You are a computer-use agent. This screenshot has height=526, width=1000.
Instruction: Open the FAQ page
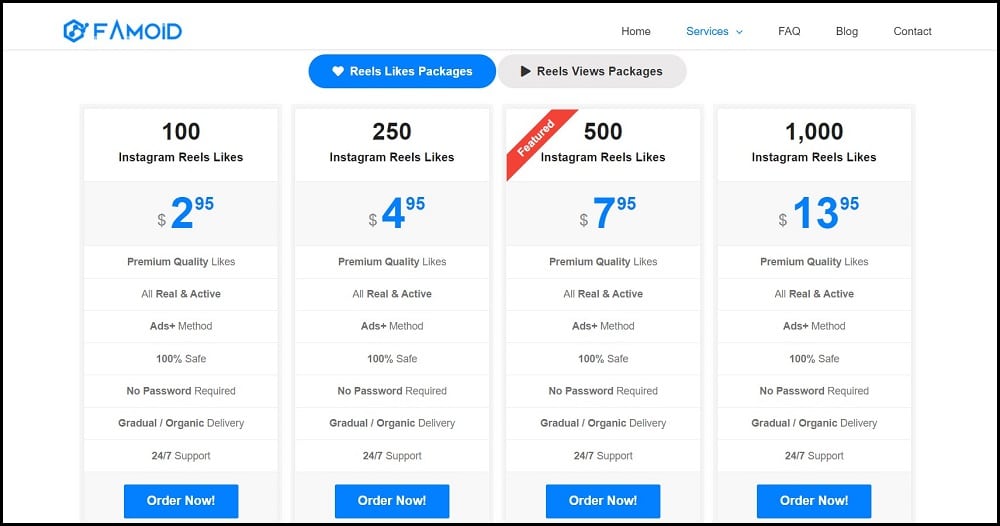click(789, 31)
